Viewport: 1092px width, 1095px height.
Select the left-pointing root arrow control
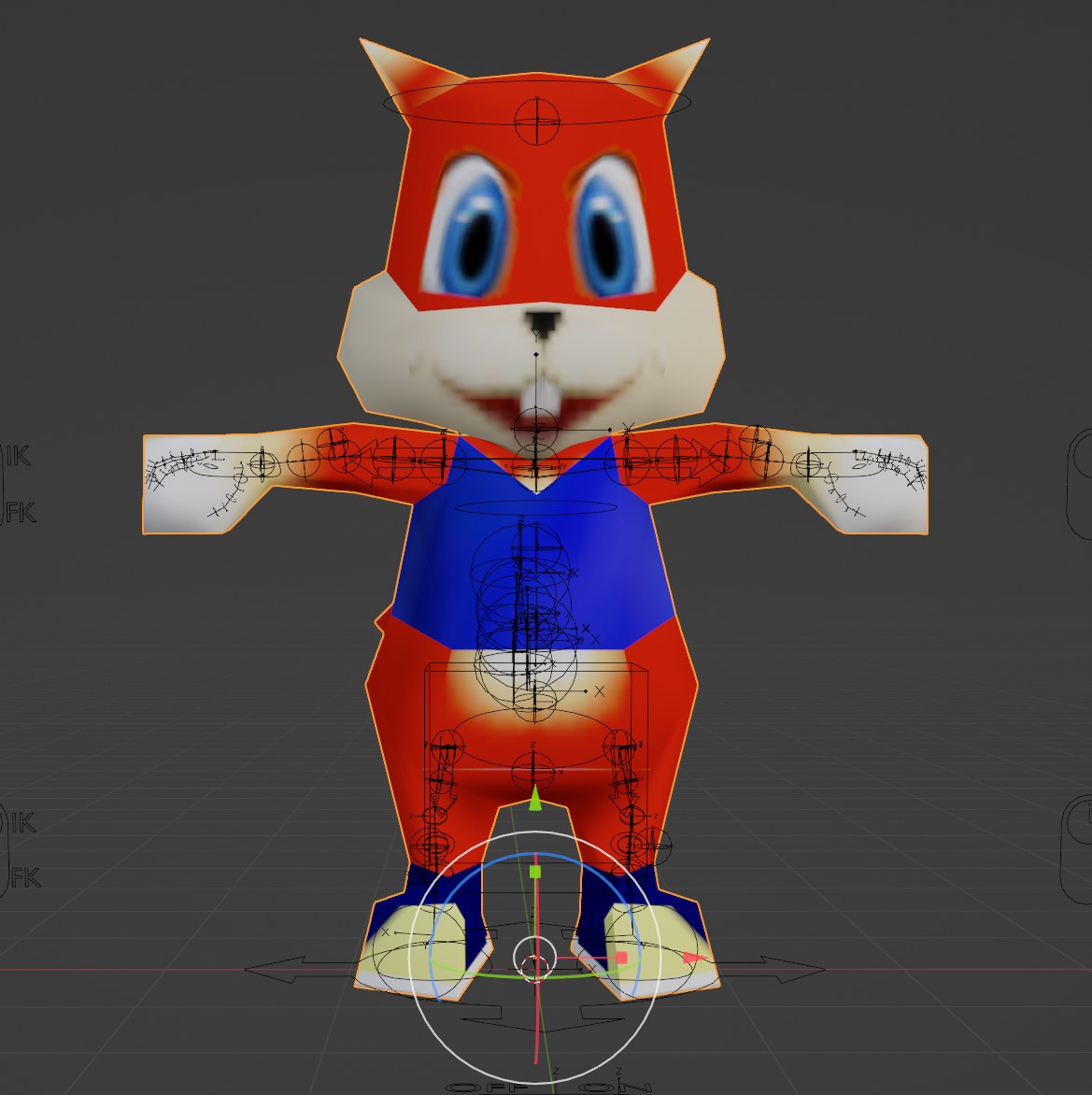coord(300,969)
